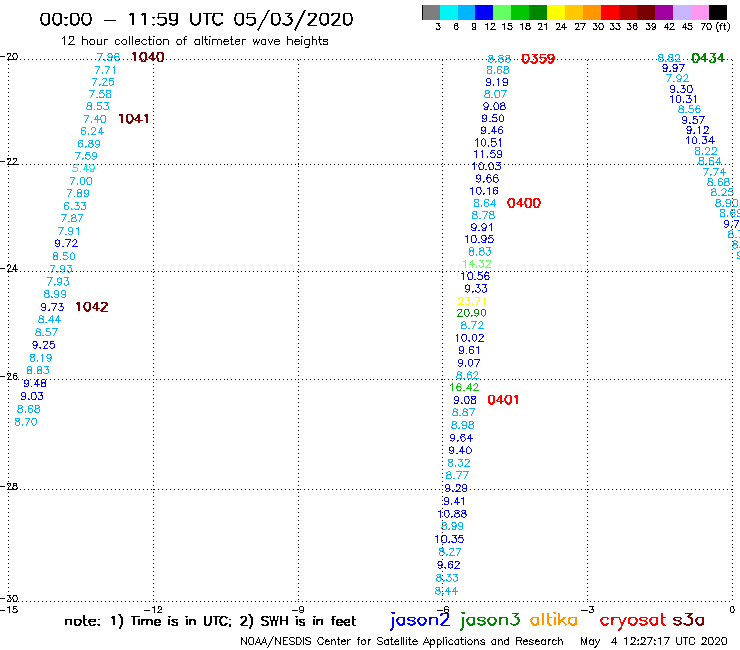Select the light green 14.32 value
Screen dimensions: 740x650
(477, 264)
